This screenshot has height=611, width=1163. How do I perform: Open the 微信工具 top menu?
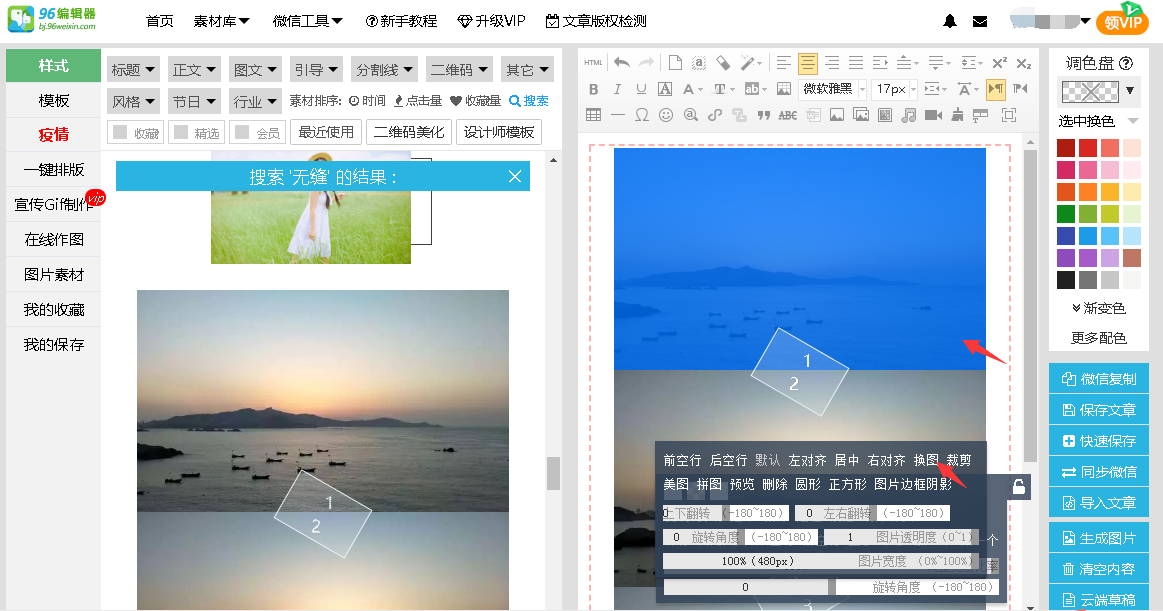(307, 22)
